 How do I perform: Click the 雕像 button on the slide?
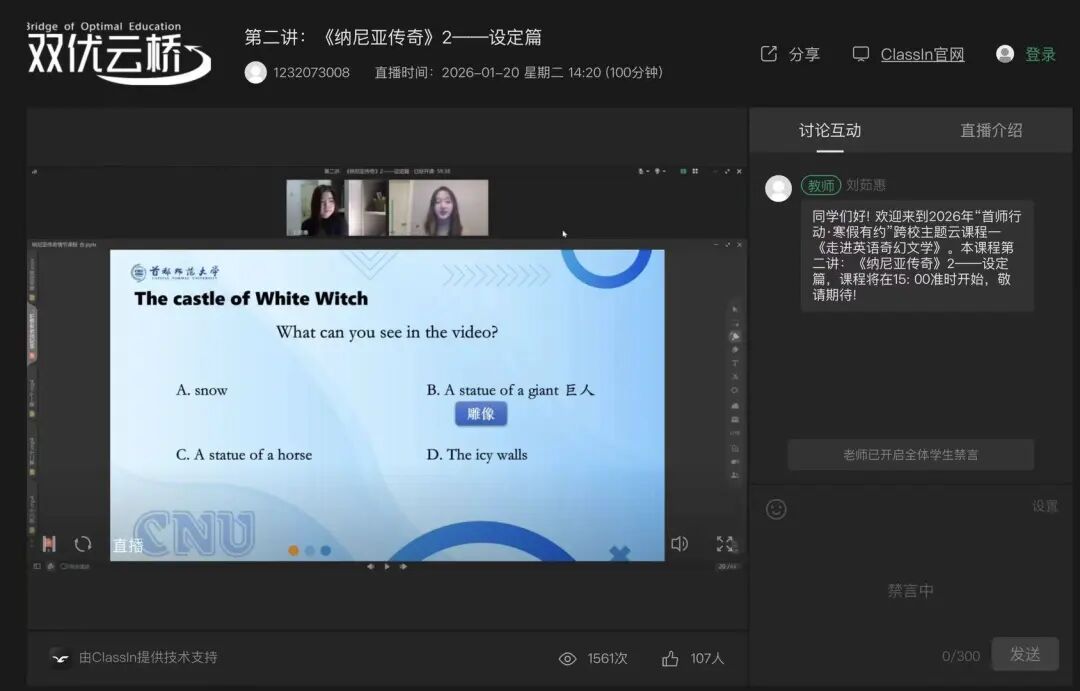tap(481, 413)
